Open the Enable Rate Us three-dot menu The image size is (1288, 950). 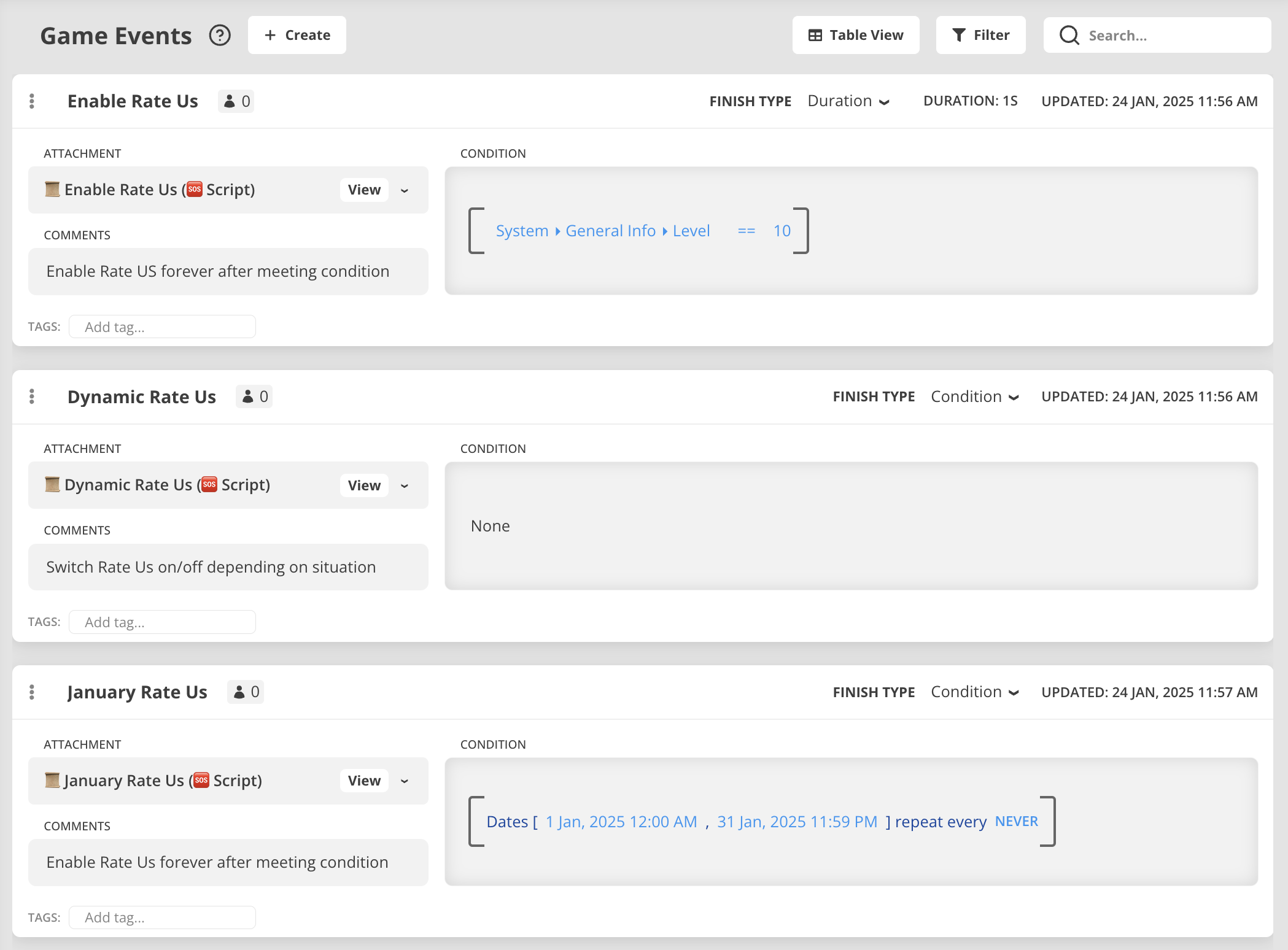pyautogui.click(x=32, y=101)
